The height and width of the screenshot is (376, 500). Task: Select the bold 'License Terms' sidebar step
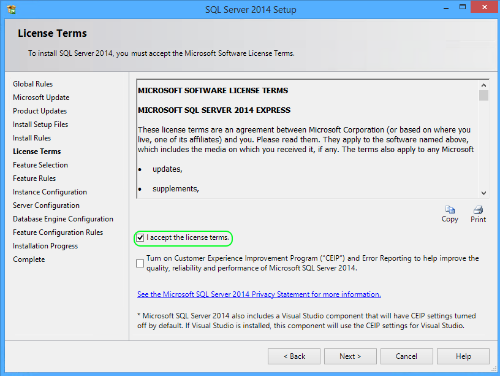(x=37, y=151)
